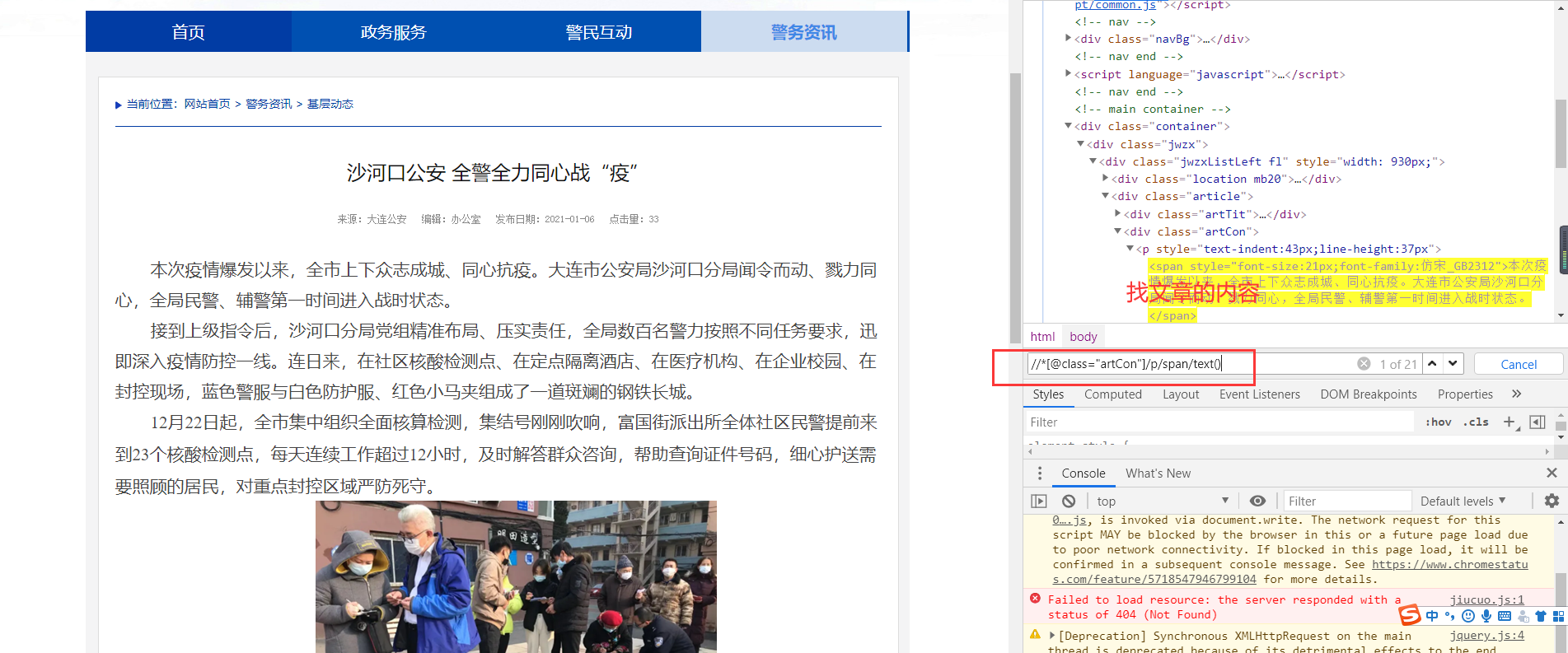Screen dimensions: 1568x653
Task: Open 警务资讯 nav item
Action: coord(803,31)
